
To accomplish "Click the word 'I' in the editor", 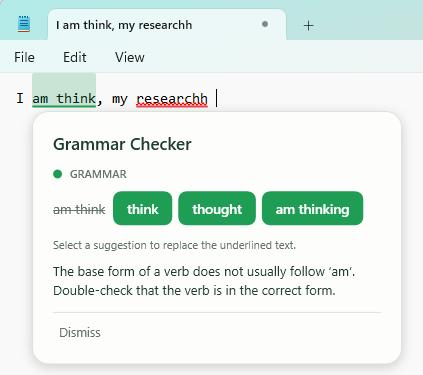I will 20,98.
